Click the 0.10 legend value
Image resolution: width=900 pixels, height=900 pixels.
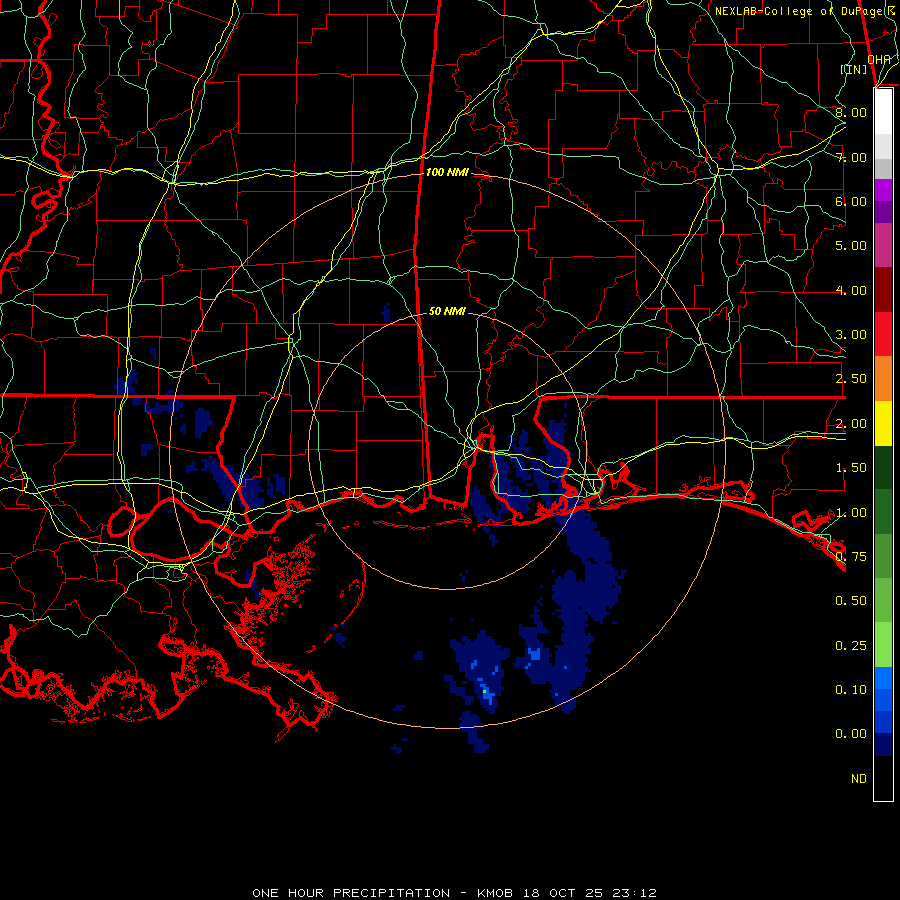pos(851,689)
